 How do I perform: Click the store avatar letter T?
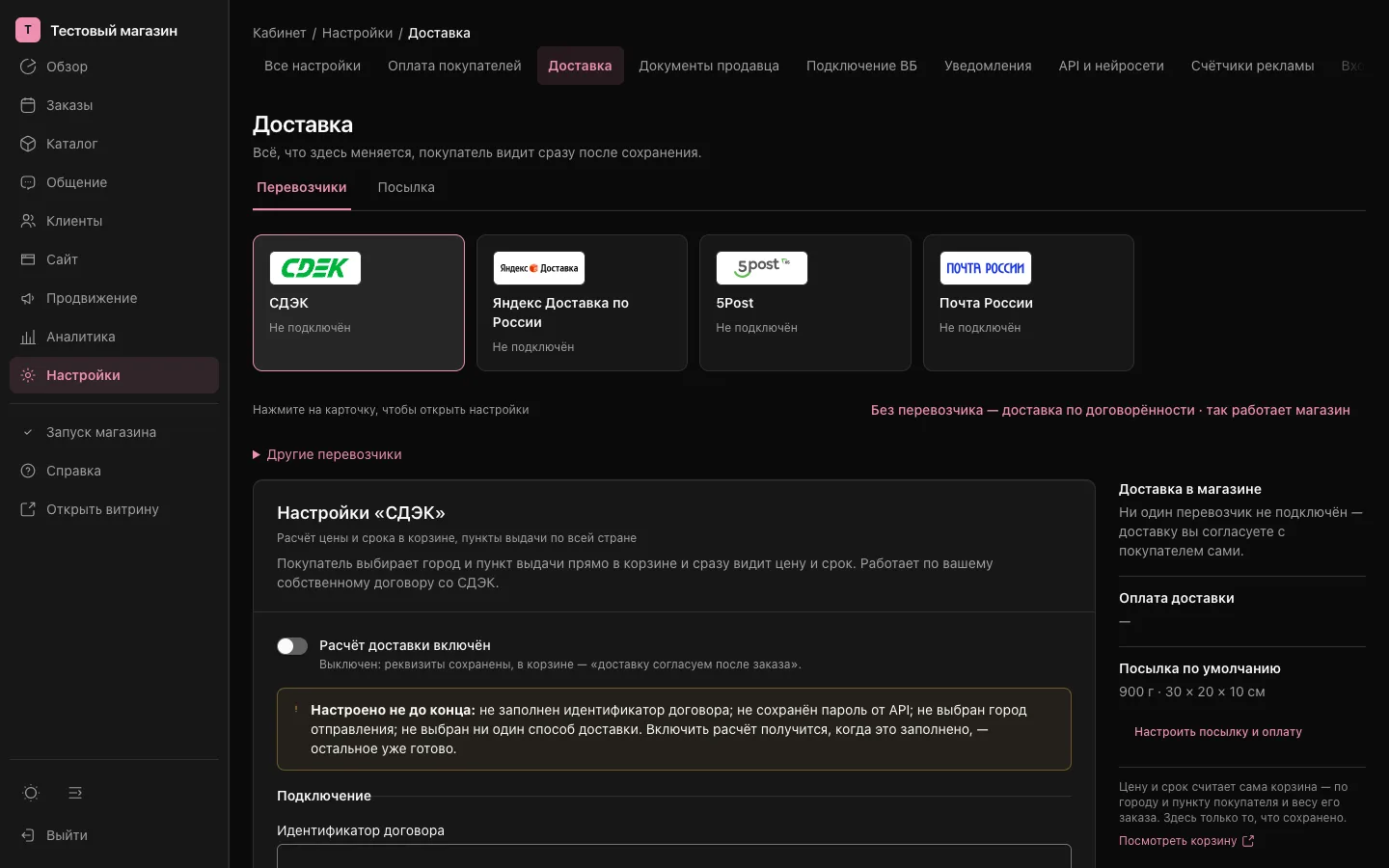28,30
